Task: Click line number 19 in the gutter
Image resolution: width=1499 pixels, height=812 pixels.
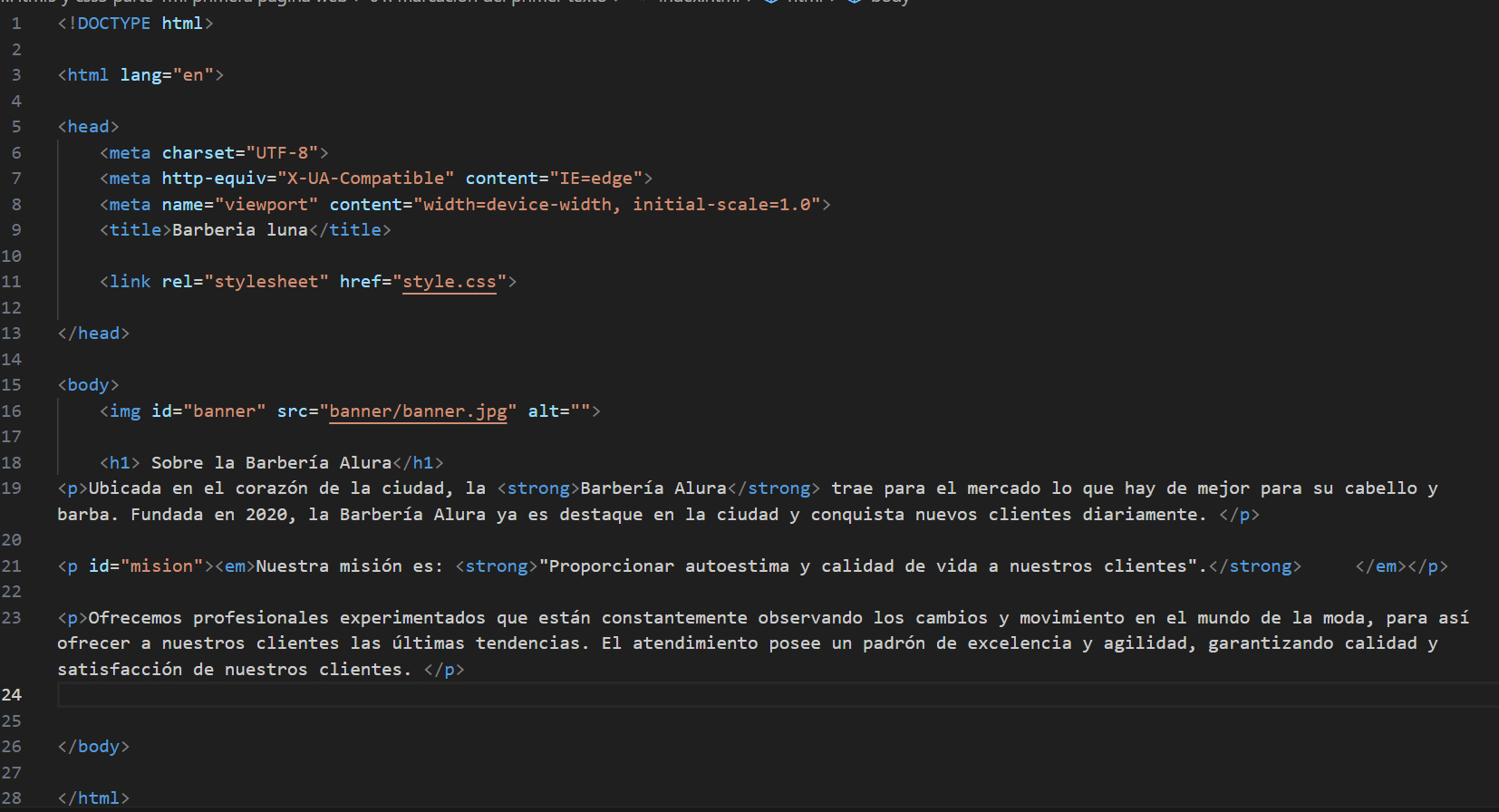Action: (x=11, y=488)
